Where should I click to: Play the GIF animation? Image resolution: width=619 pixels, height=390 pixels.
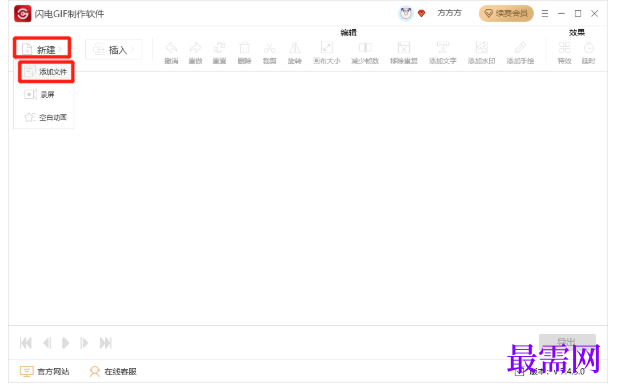coord(66,343)
